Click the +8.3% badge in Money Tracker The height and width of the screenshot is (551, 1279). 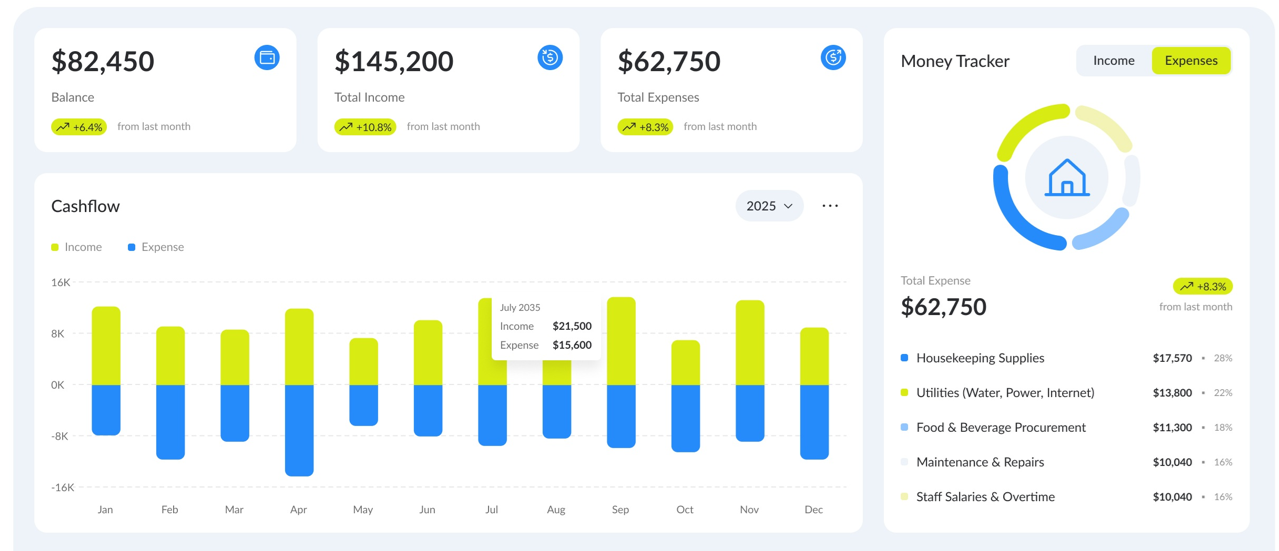pyautogui.click(x=1202, y=286)
